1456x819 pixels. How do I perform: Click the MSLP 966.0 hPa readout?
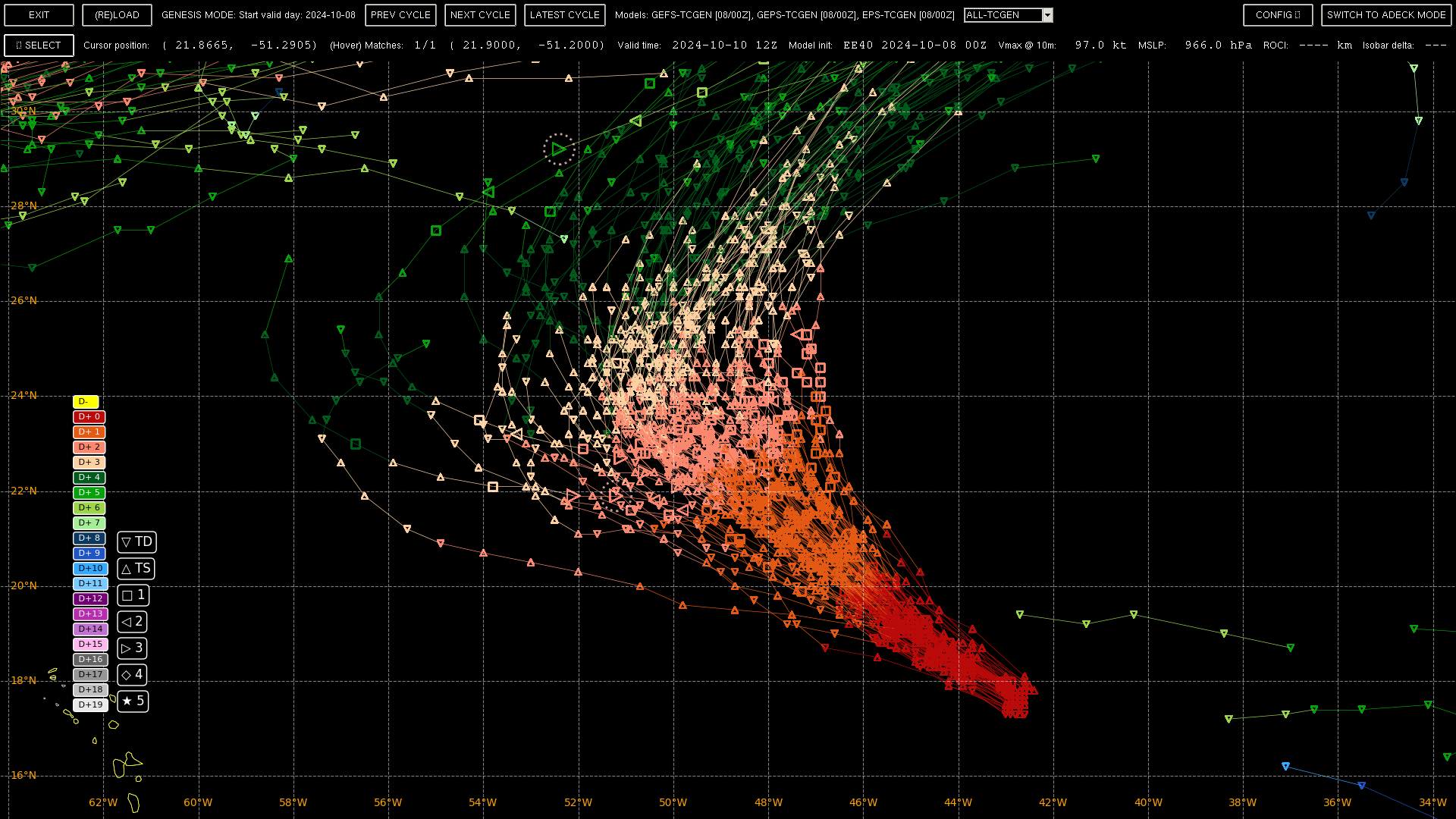tap(1218, 45)
